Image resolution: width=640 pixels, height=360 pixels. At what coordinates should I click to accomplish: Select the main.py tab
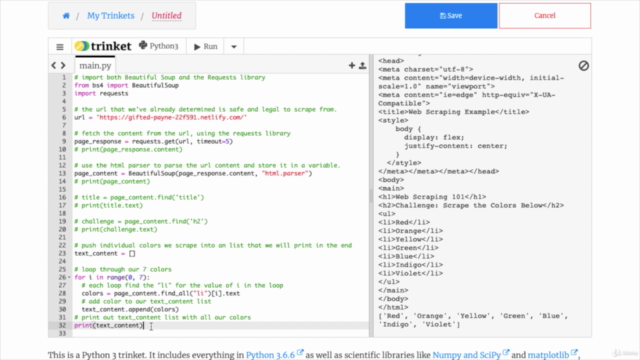(x=95, y=65)
